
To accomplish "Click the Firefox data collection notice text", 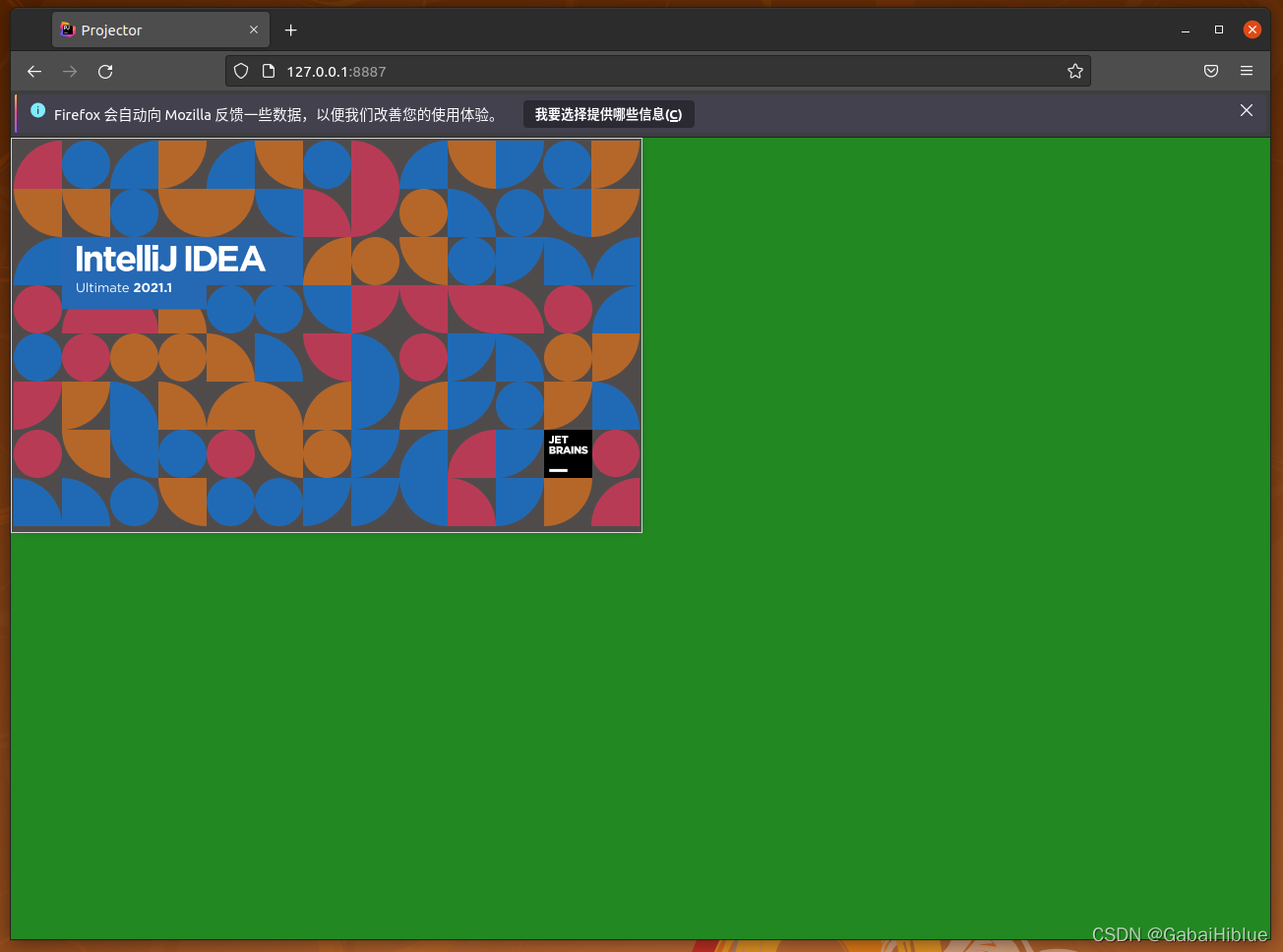I will click(276, 115).
